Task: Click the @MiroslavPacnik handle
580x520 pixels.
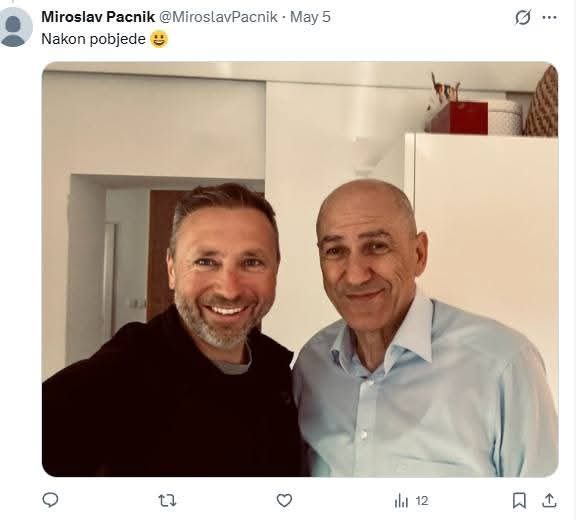Action: pyautogui.click(x=218, y=17)
